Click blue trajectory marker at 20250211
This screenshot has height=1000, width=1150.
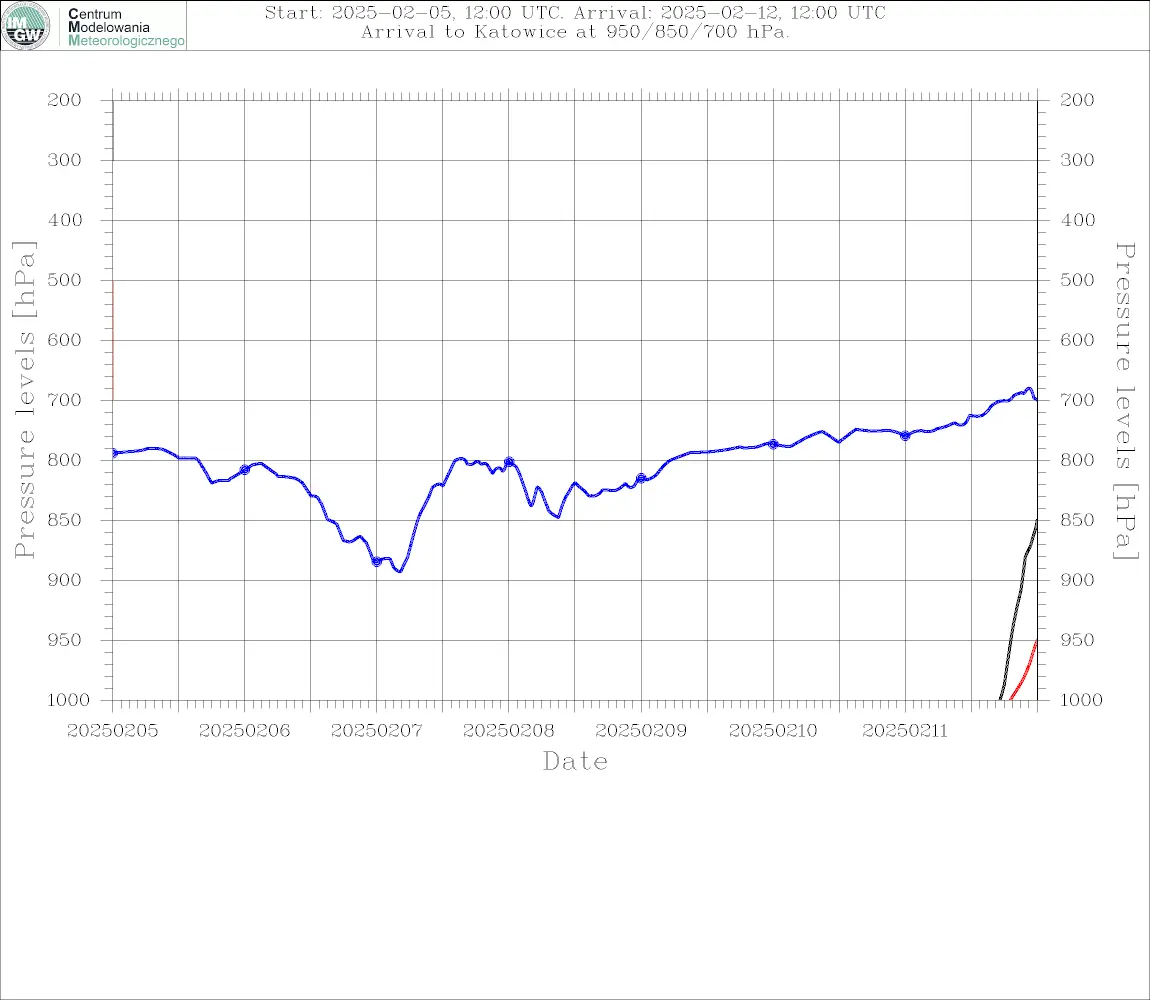[905, 436]
